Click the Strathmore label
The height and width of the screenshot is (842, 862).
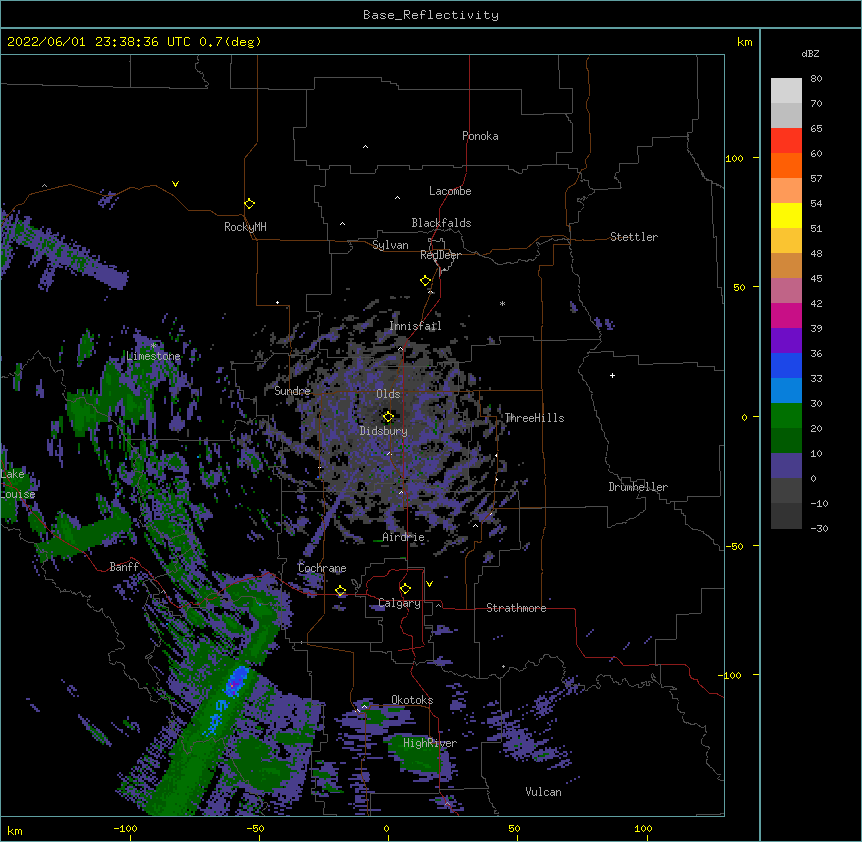click(x=516, y=608)
